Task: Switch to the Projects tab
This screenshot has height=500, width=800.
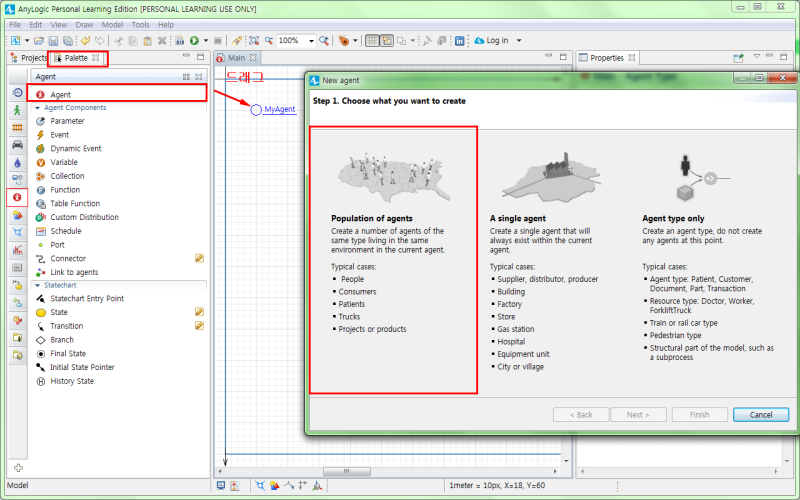Action: coord(29,58)
